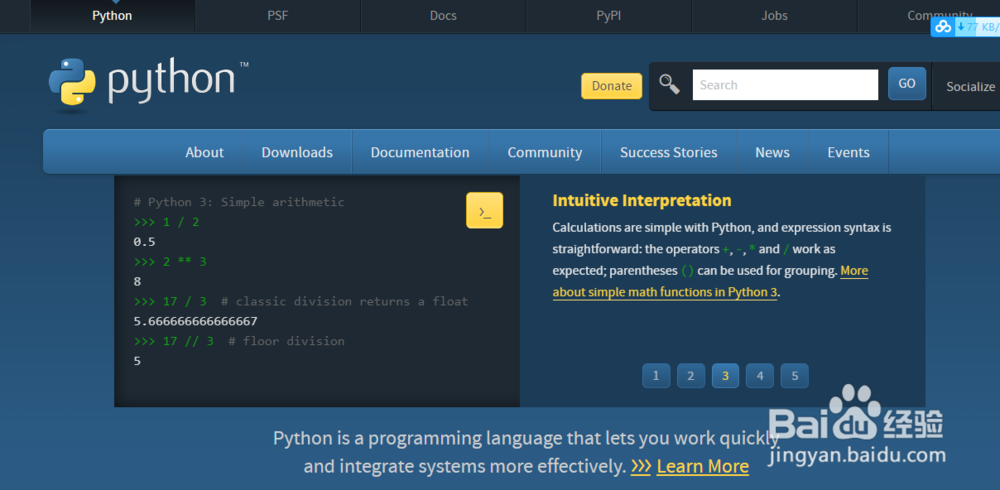
Task: Open the PyPI tab in top bar
Action: tap(609, 16)
